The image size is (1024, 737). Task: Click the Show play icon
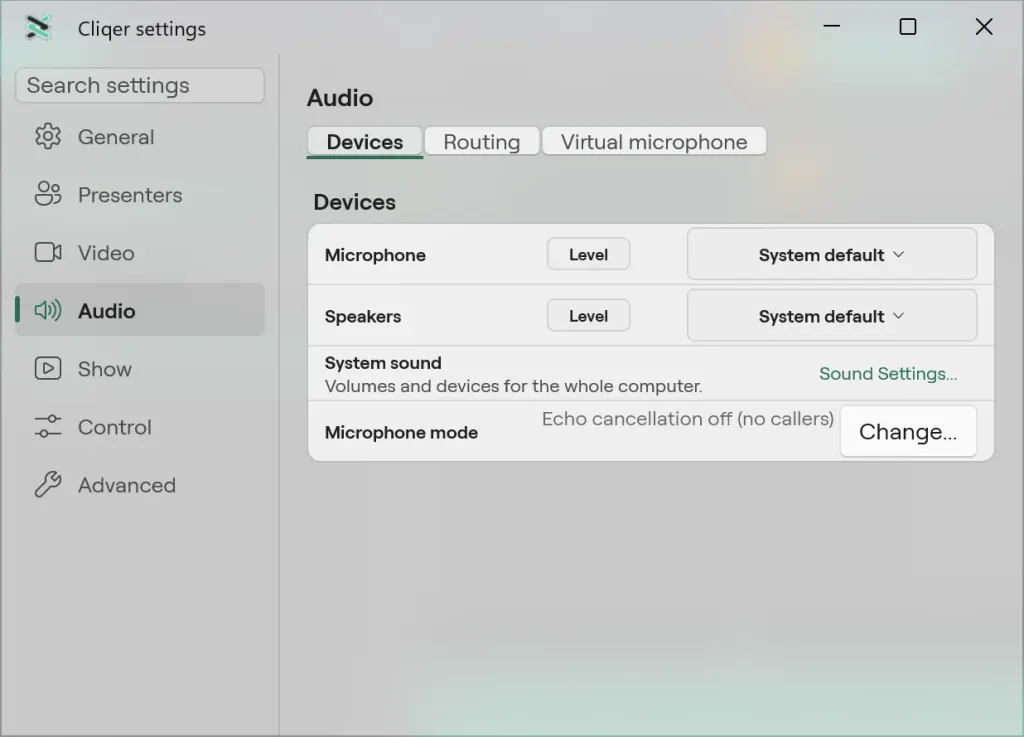coord(48,368)
